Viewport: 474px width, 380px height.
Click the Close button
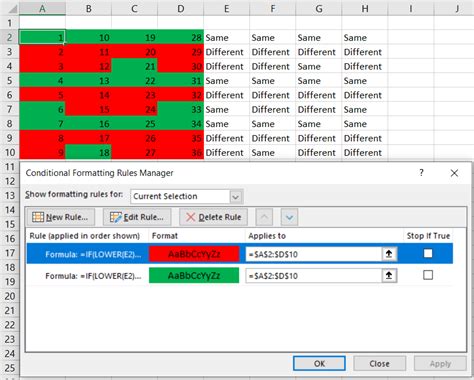click(380, 363)
